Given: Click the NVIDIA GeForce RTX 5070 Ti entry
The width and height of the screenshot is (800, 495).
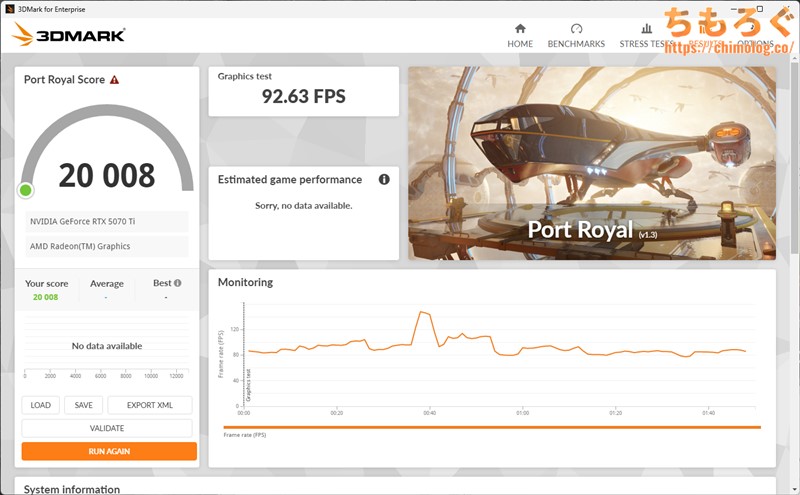Looking at the screenshot, I should click(107, 221).
